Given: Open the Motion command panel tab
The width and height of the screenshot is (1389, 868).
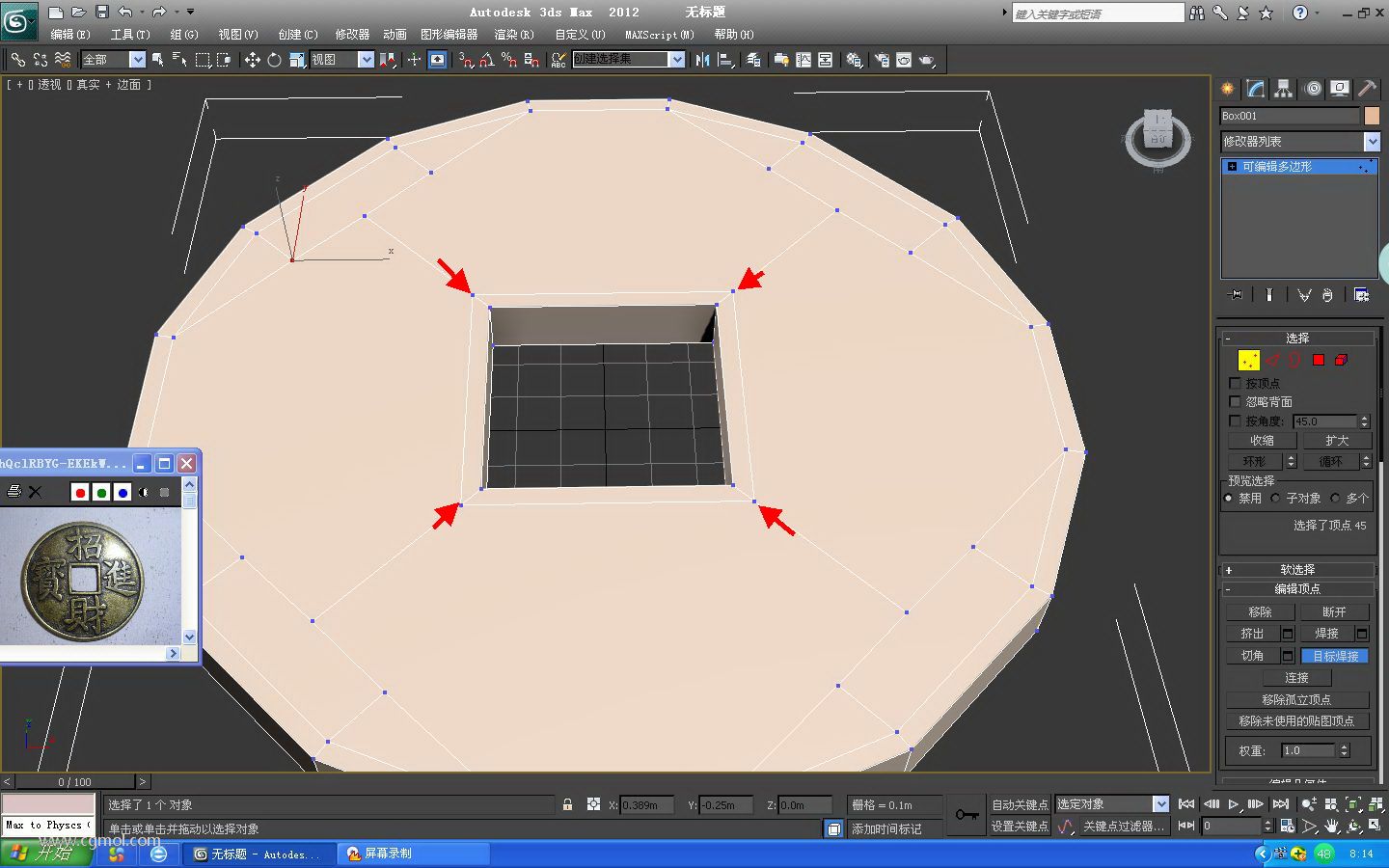Looking at the screenshot, I should click(x=1312, y=89).
